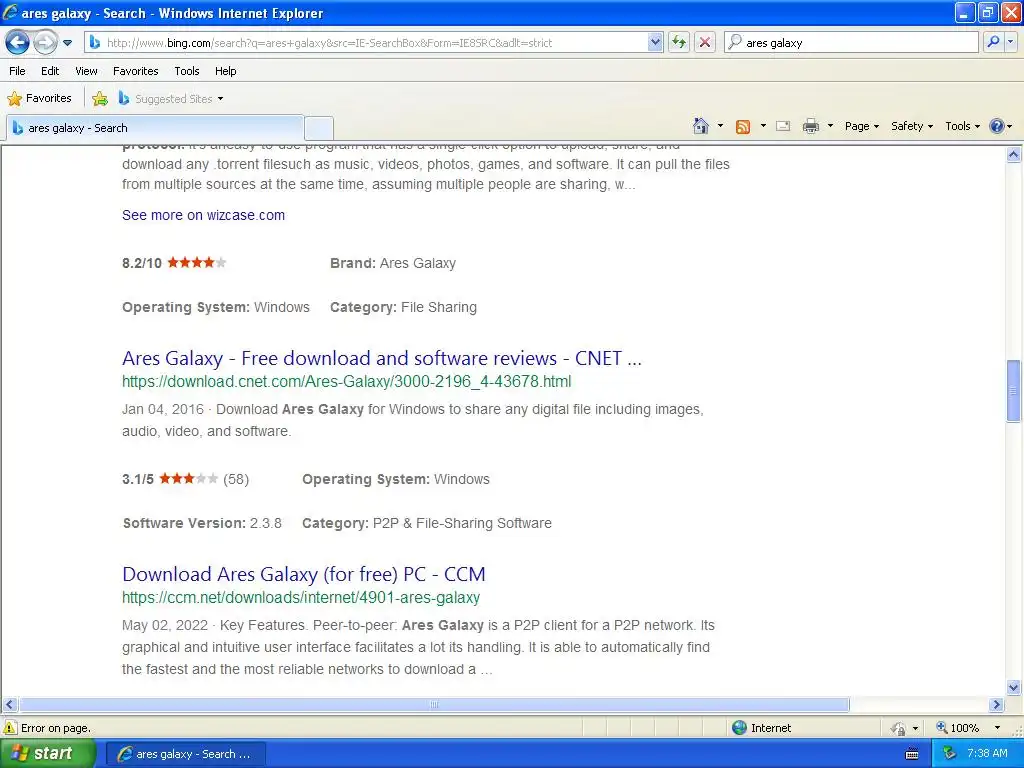Screen dimensions: 1024x768
Task: Click the search box containing ares galaxy
Action: (851, 42)
